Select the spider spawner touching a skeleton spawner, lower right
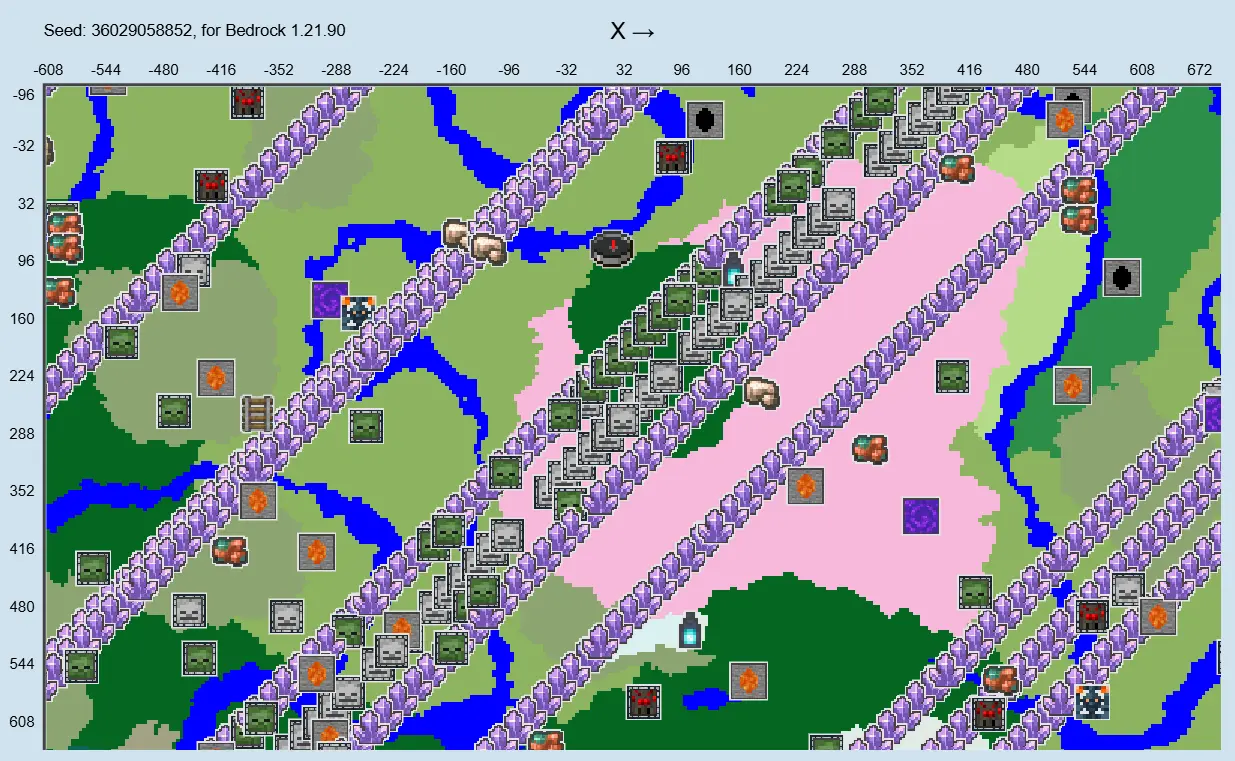1235x761 pixels. coord(1092,615)
